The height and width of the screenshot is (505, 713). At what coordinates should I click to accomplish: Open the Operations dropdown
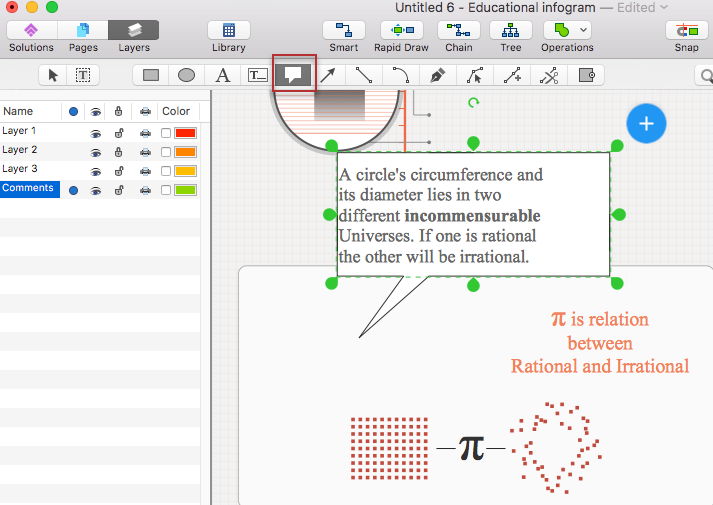pyautogui.click(x=567, y=30)
